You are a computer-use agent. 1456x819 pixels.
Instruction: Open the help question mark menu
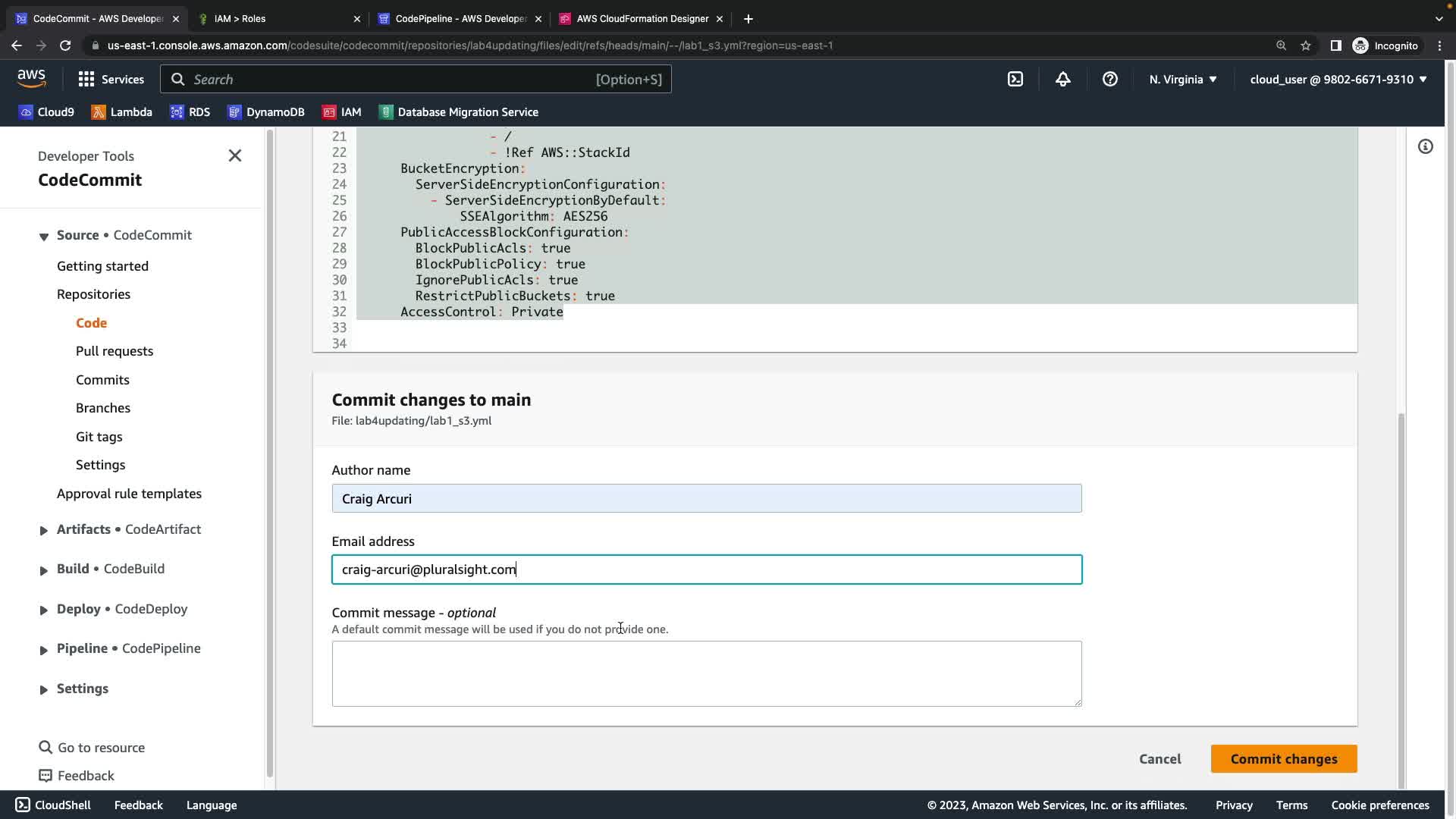pyautogui.click(x=1109, y=79)
